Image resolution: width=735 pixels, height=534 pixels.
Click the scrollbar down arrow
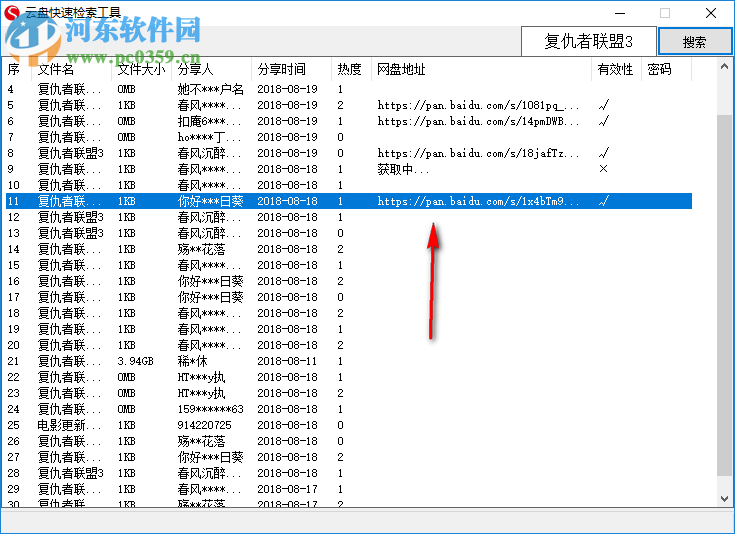[x=724, y=499]
